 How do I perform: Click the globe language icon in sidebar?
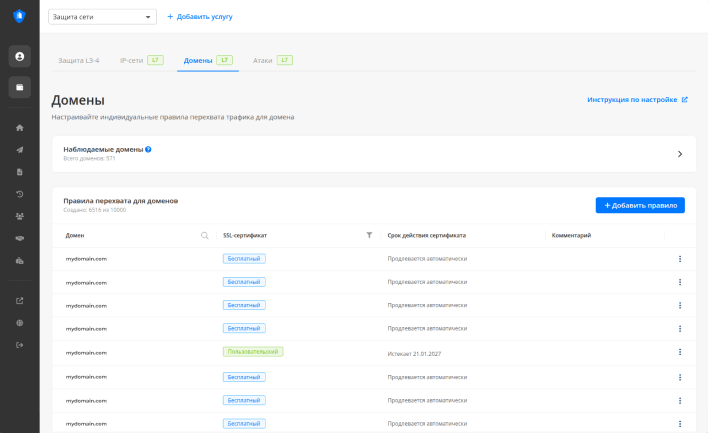pyautogui.click(x=20, y=323)
